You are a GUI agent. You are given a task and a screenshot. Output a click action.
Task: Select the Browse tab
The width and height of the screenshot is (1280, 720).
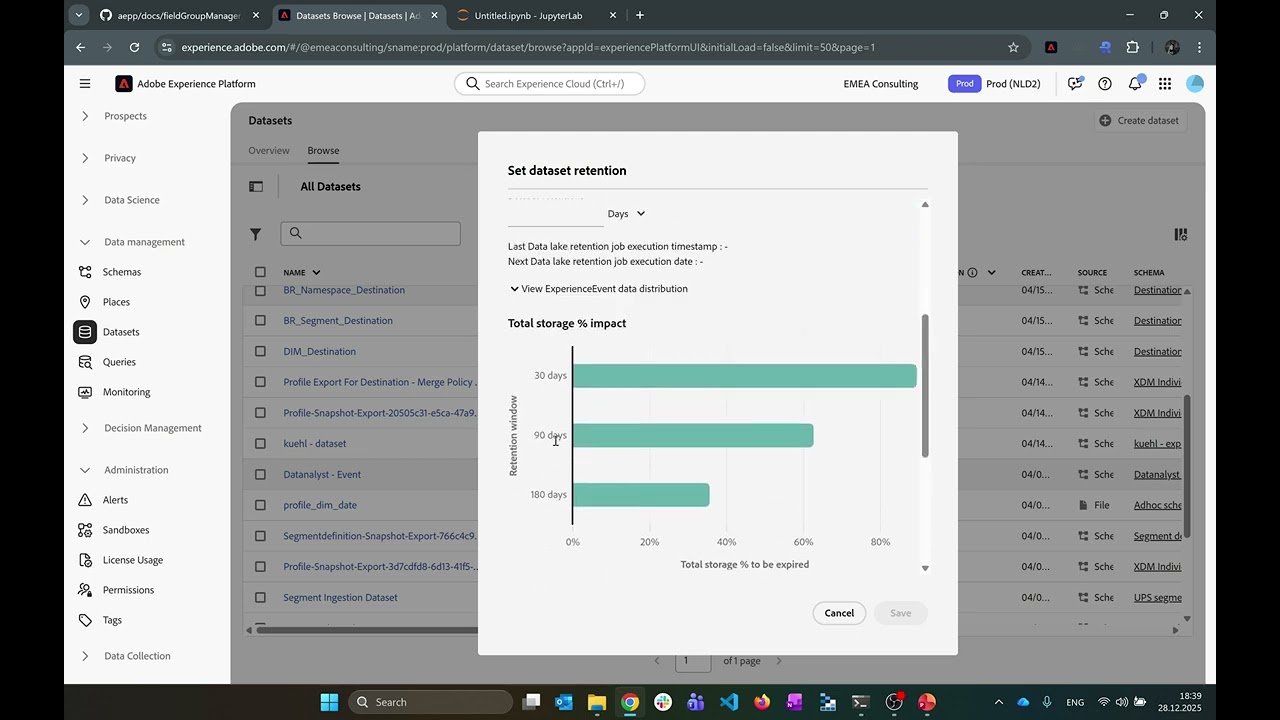pyautogui.click(x=323, y=151)
